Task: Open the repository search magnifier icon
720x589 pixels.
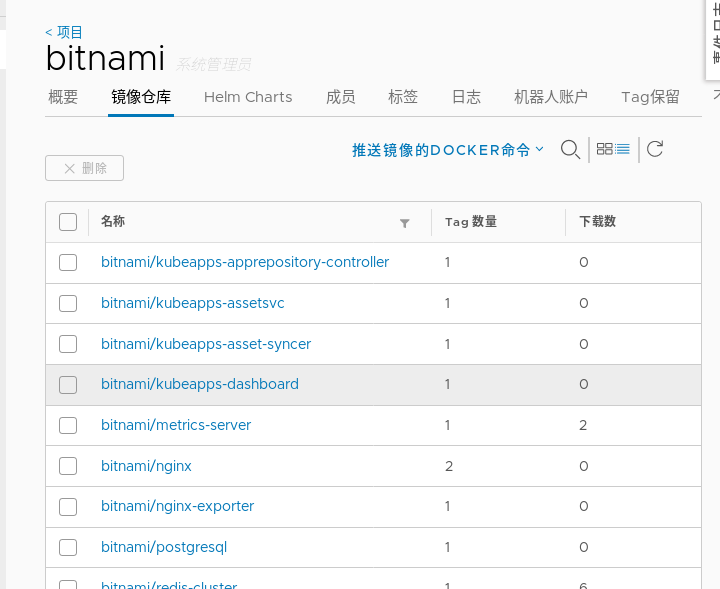Action: tap(570, 150)
